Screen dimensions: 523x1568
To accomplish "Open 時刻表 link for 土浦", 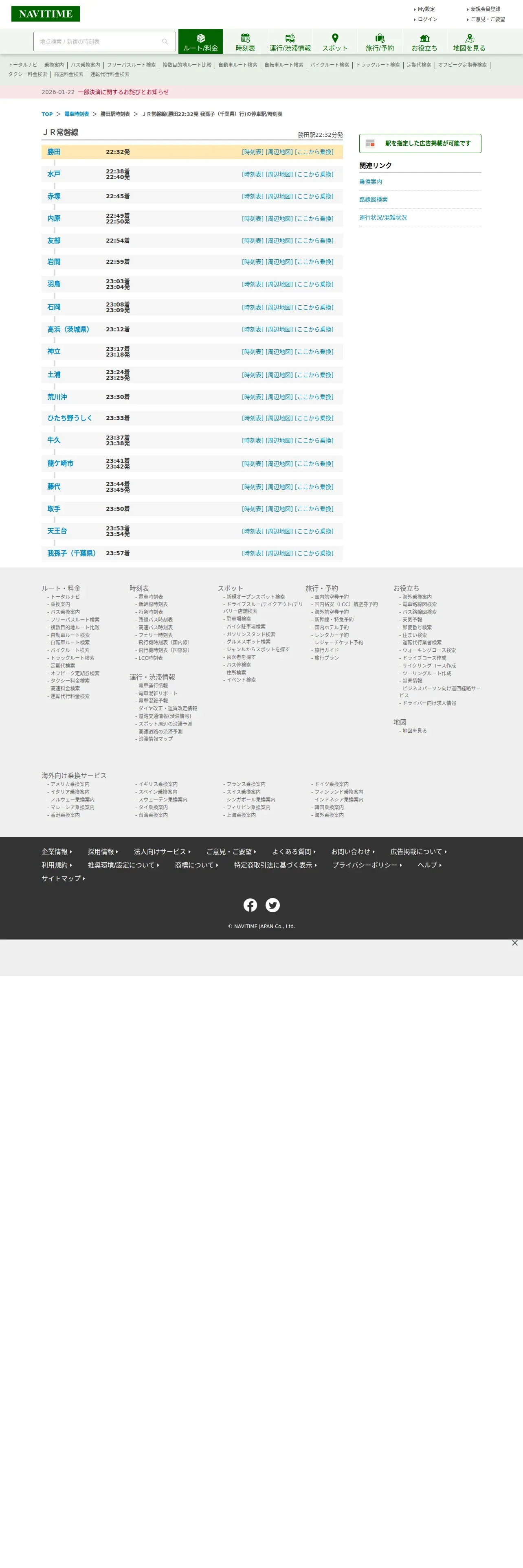I will pos(253,375).
